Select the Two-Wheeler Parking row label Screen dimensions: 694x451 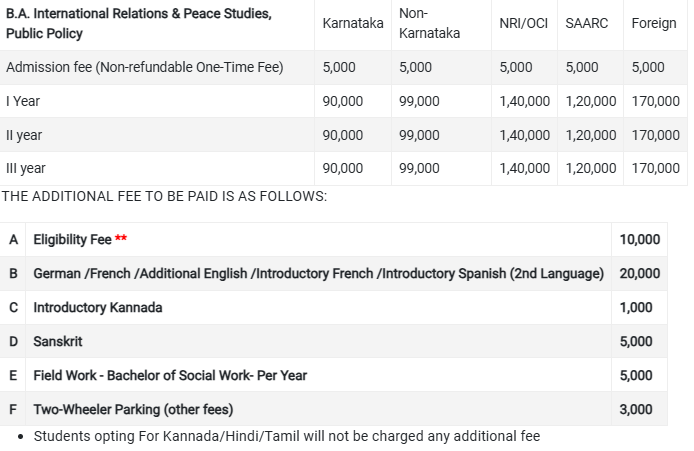pos(132,409)
